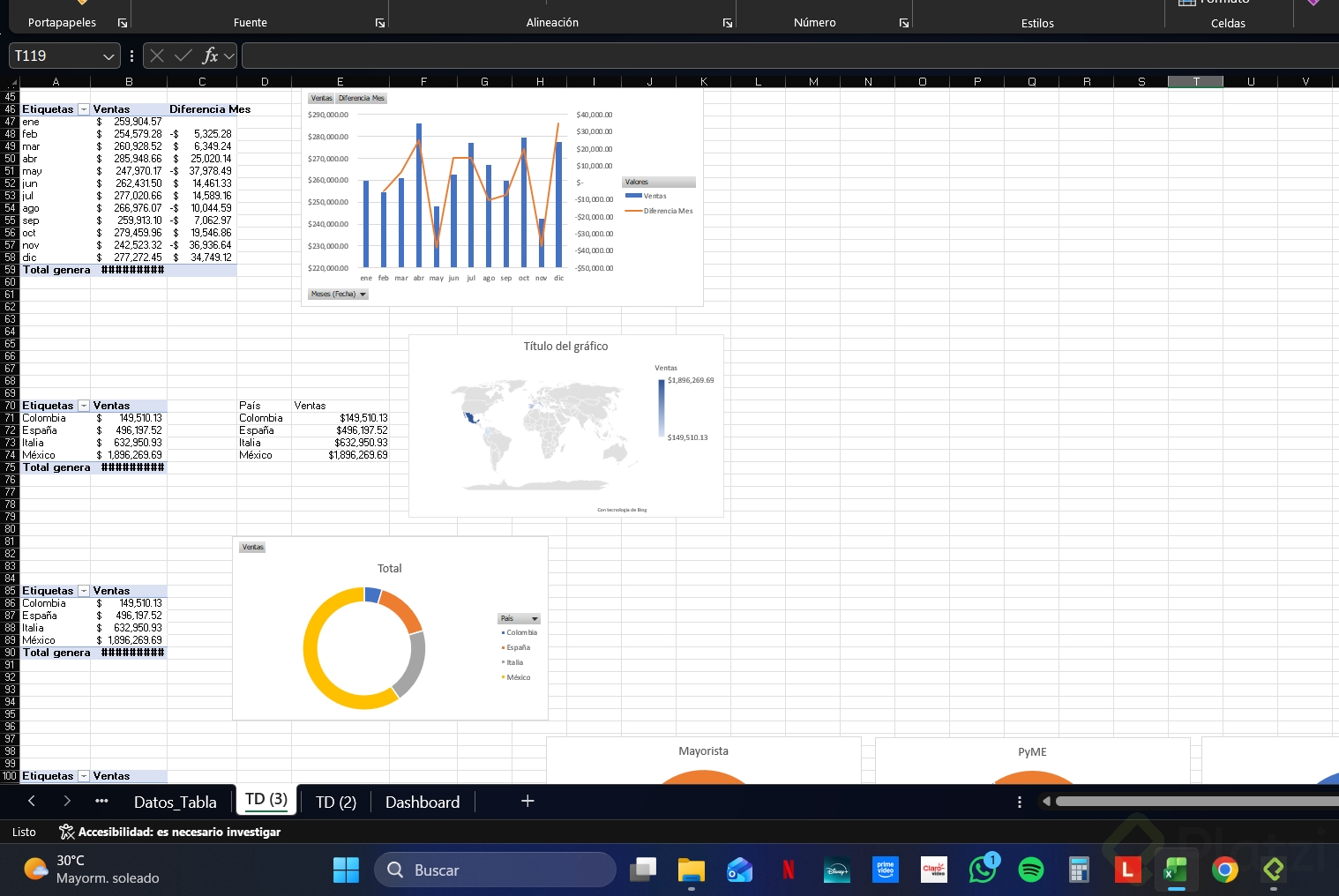
Task: Click the Windows taskbar Buscar search box
Action: coord(496,870)
